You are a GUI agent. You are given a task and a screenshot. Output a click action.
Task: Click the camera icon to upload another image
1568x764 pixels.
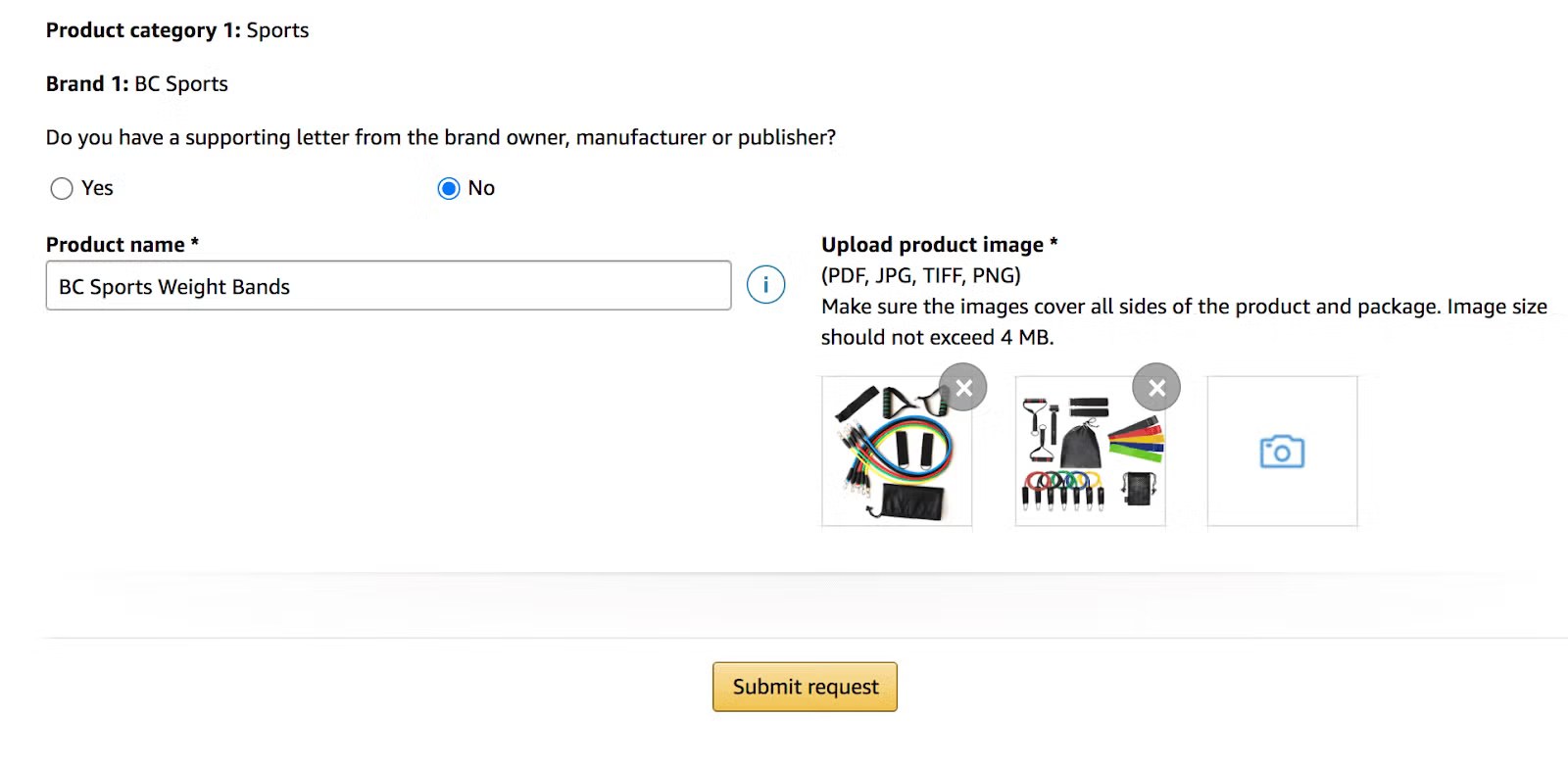tap(1282, 451)
